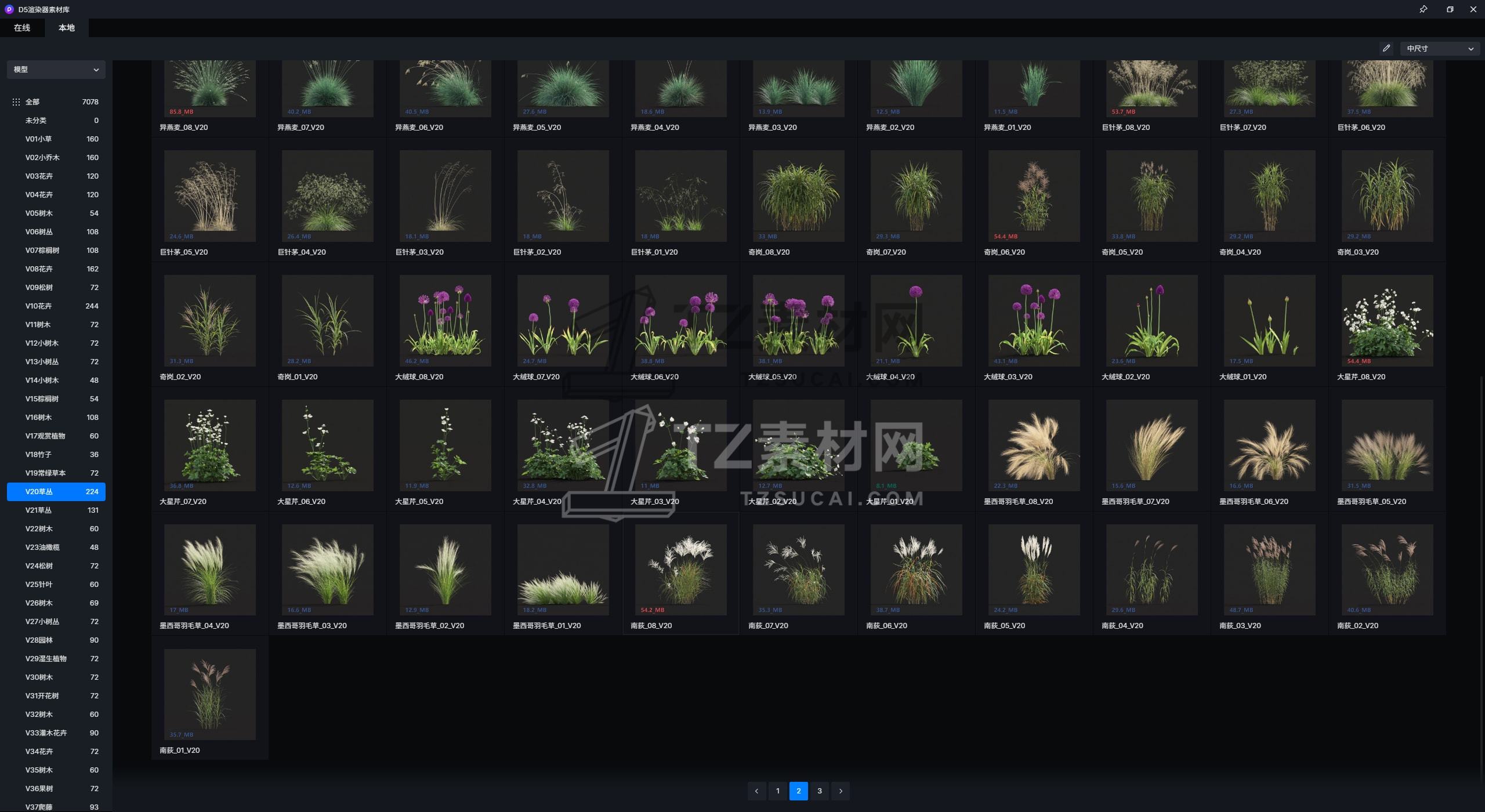Click the pin window icon
This screenshot has width=1485, height=812.
pyautogui.click(x=1423, y=9)
